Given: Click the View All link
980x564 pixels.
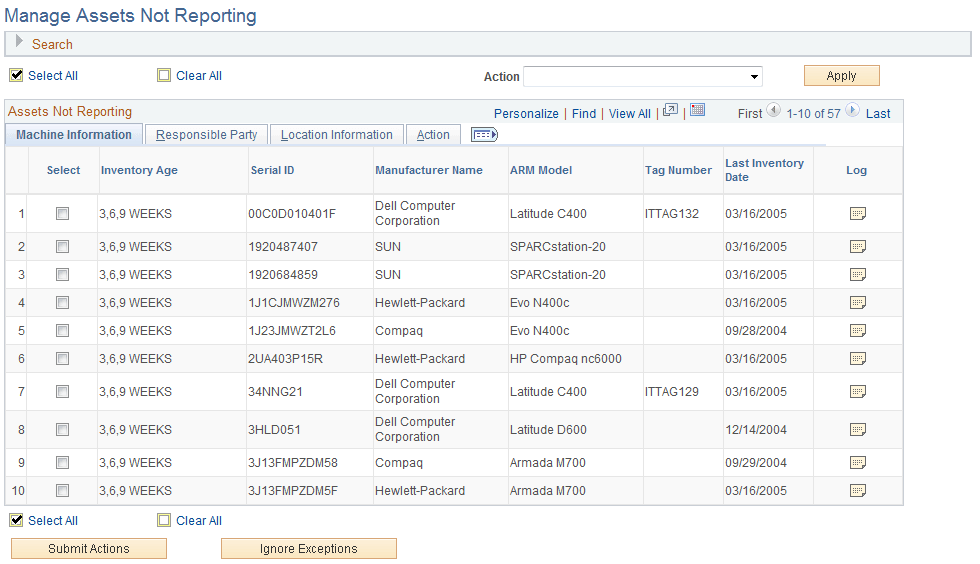Looking at the screenshot, I should click(x=629, y=114).
